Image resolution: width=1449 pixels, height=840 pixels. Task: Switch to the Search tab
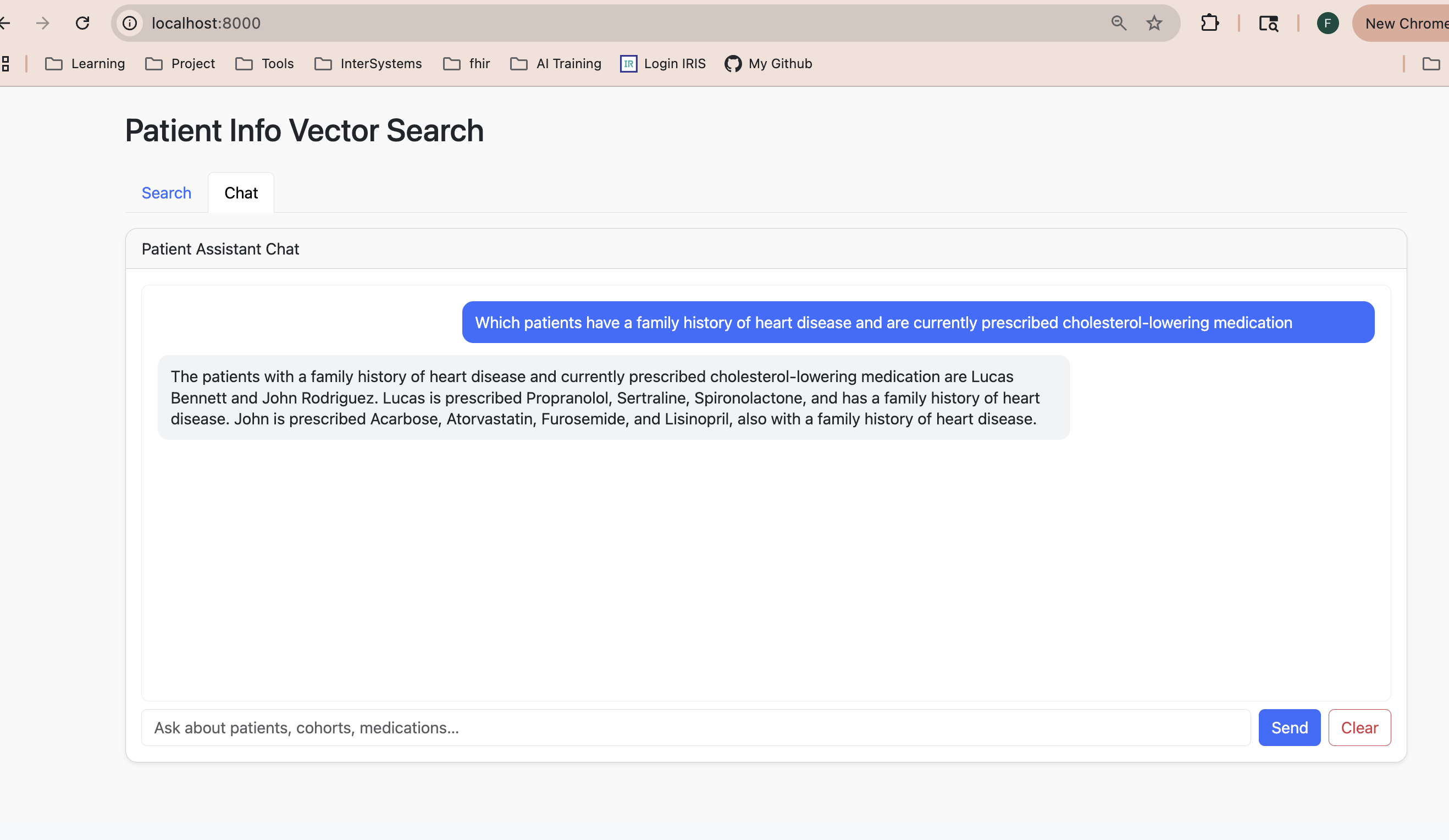pyautogui.click(x=166, y=193)
